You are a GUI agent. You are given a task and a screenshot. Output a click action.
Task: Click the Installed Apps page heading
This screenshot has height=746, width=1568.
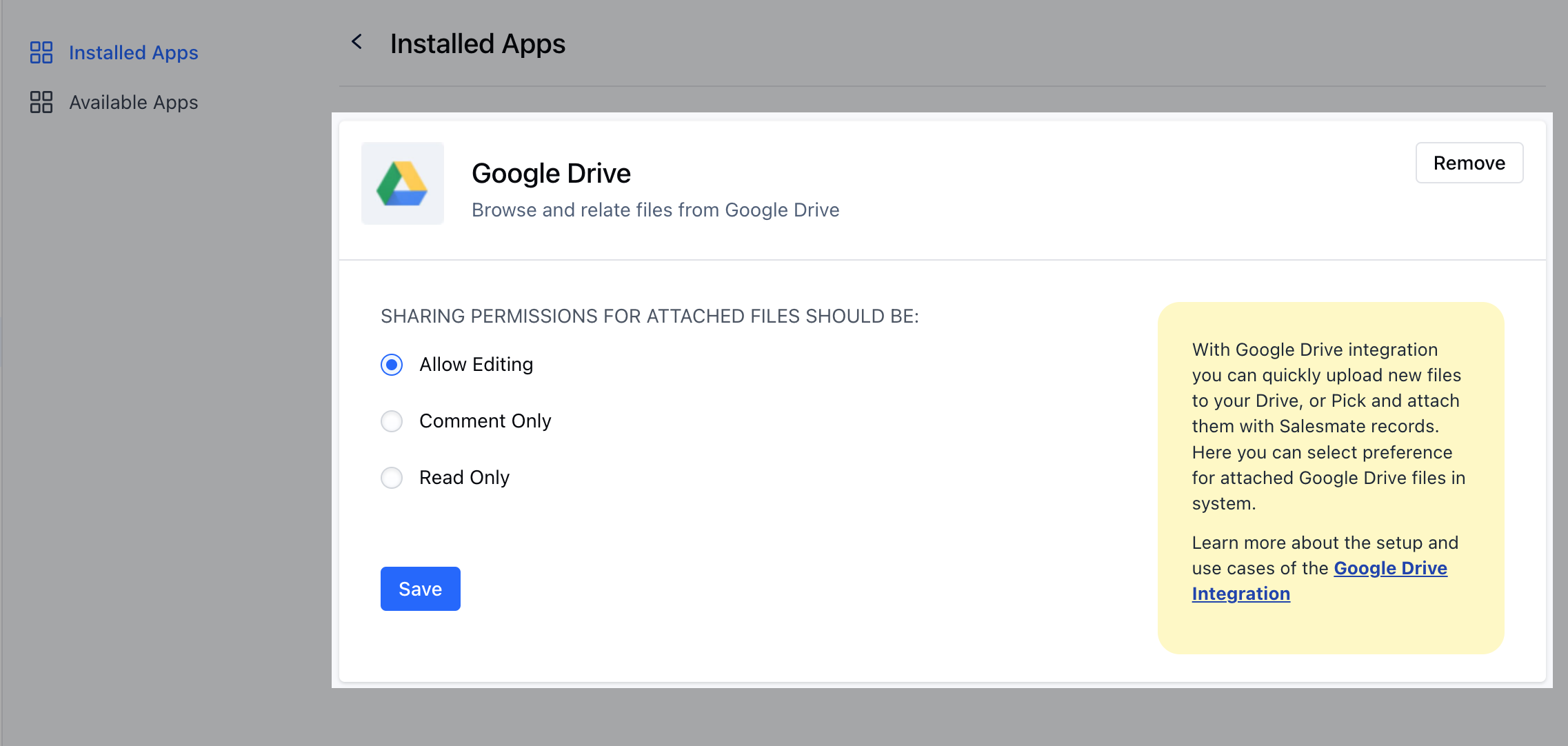(477, 43)
